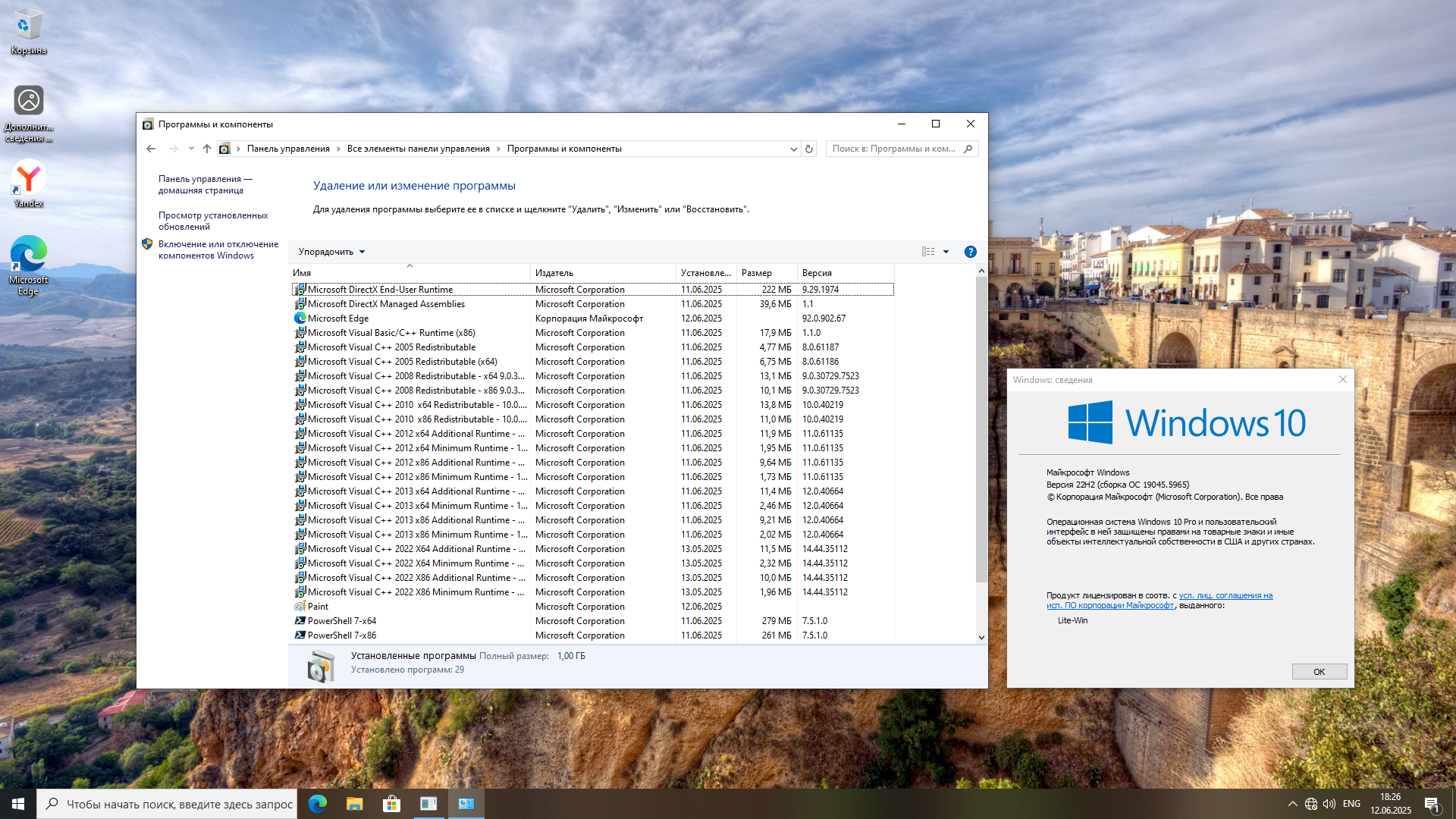Click the back navigation arrow
This screenshot has height=819, width=1456.
151,149
